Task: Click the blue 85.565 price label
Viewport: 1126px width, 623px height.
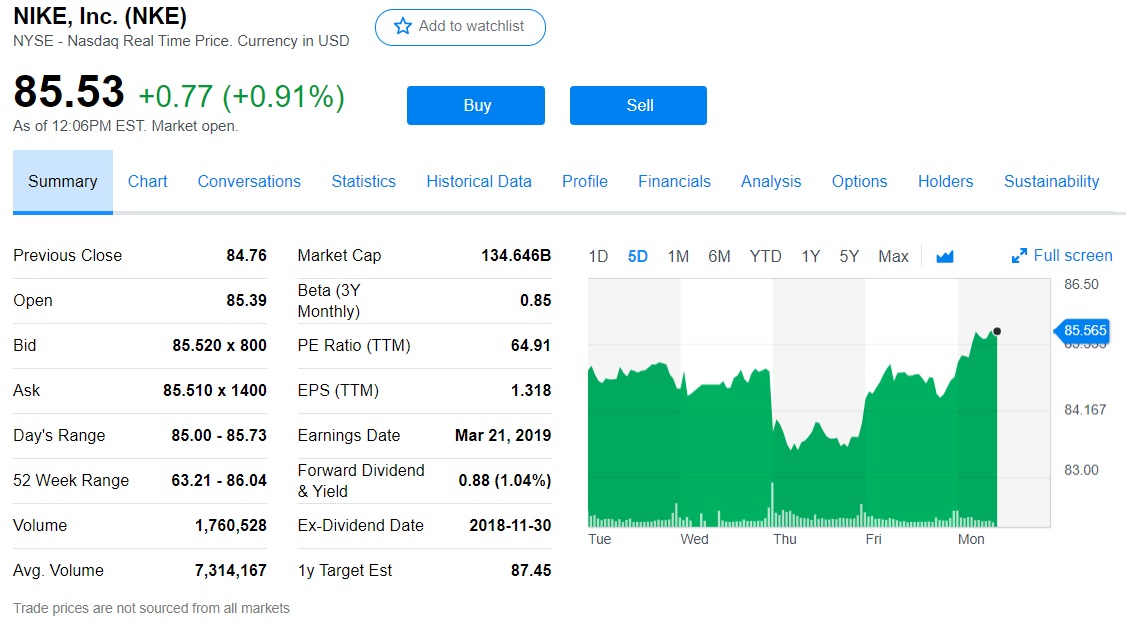Action: pyautogui.click(x=1084, y=330)
